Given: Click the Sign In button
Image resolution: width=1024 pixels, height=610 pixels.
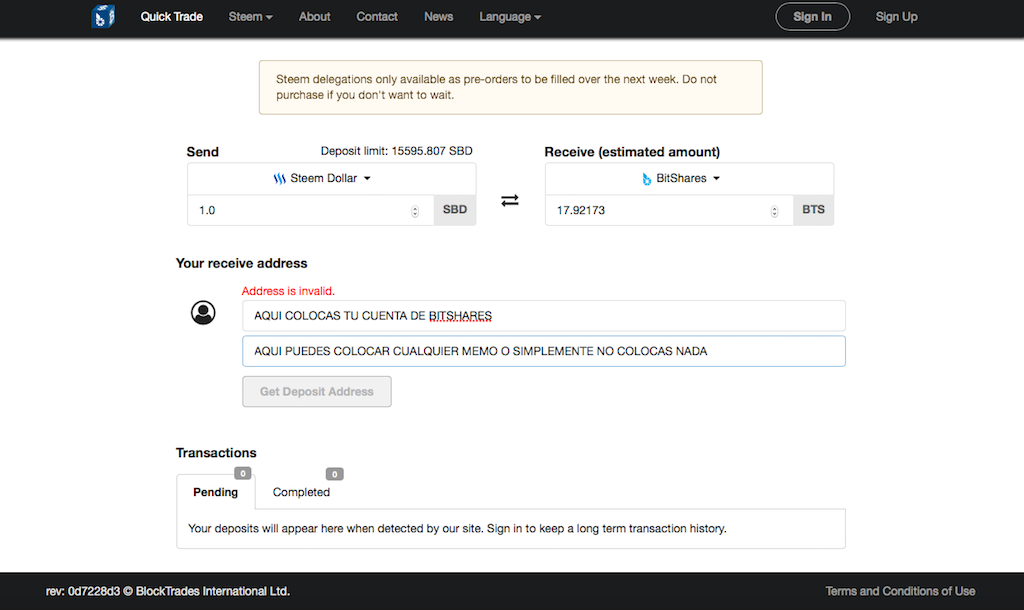Looking at the screenshot, I should 812,17.
